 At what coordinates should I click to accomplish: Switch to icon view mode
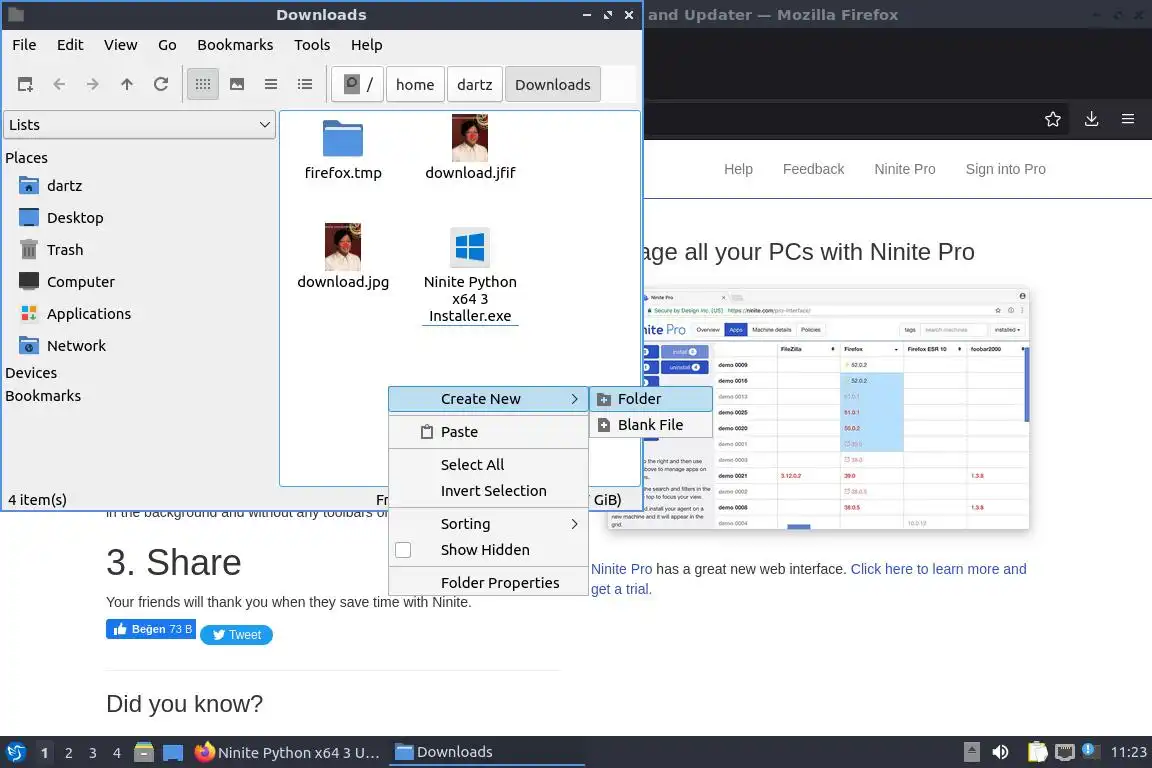coord(203,85)
